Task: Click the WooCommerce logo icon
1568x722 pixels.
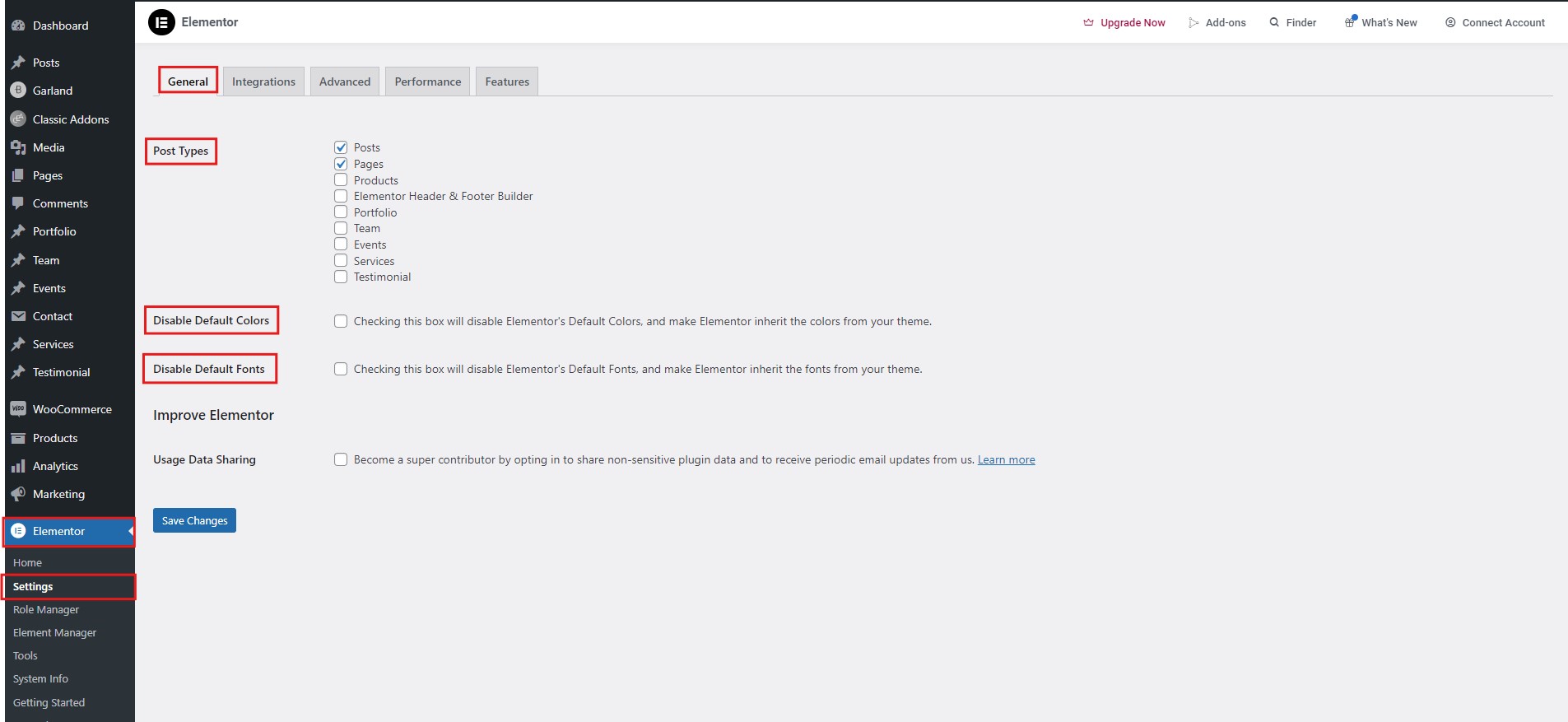Action: (x=18, y=409)
